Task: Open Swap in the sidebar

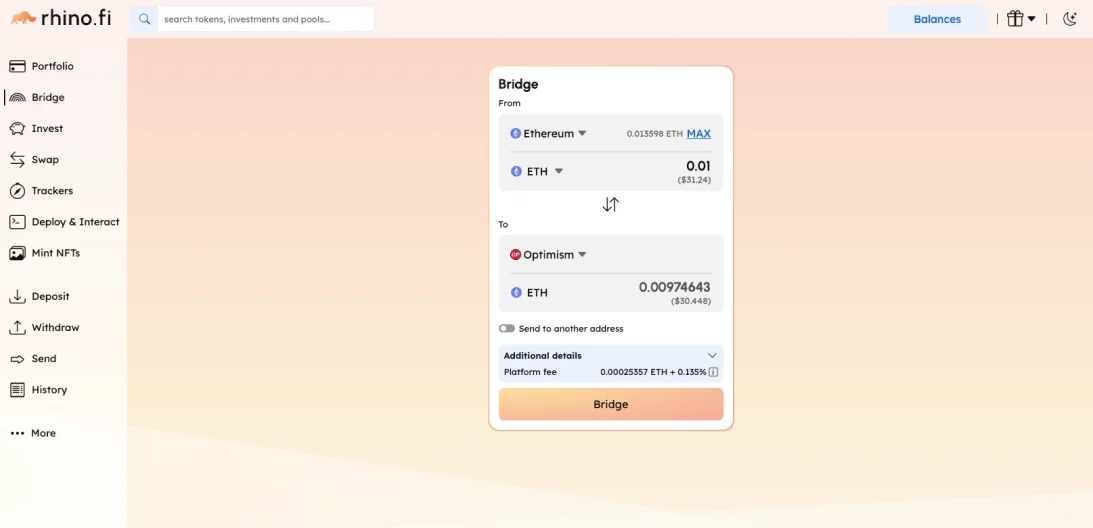Action: point(45,160)
